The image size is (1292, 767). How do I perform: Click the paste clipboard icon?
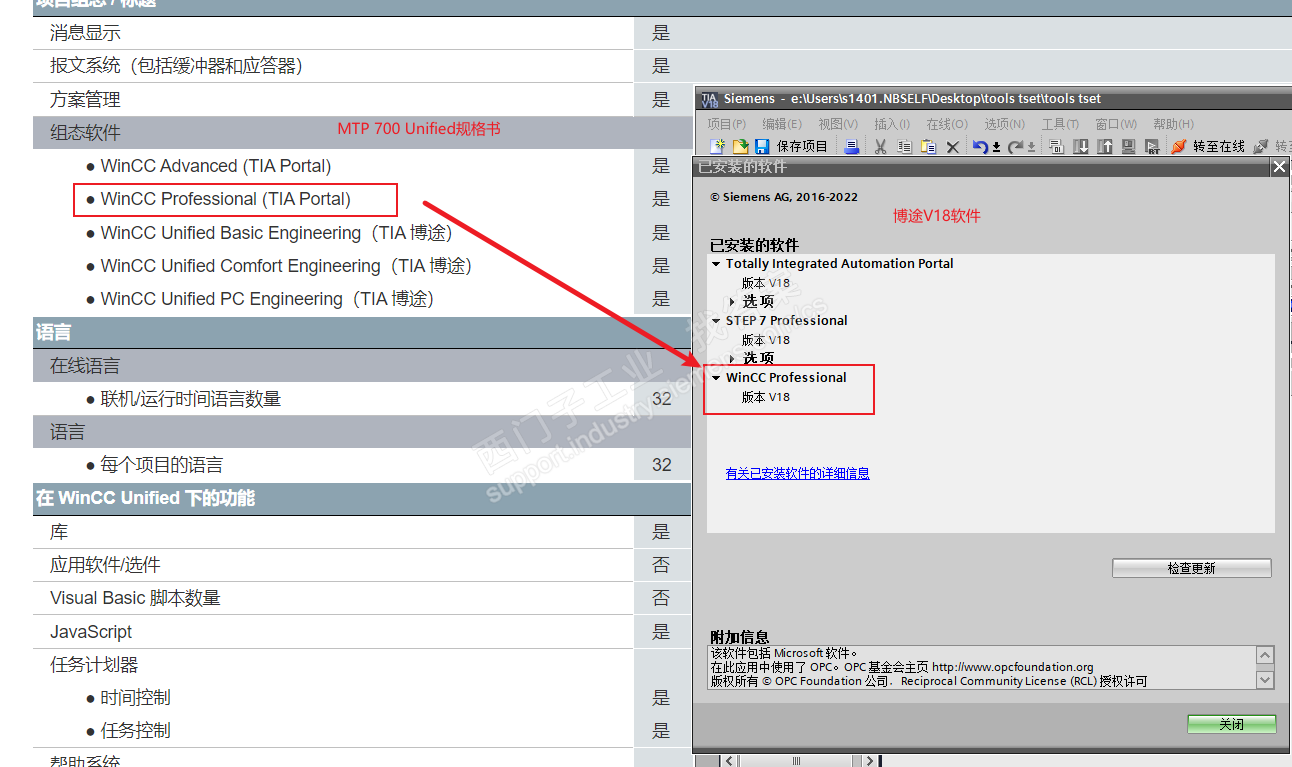[x=928, y=147]
